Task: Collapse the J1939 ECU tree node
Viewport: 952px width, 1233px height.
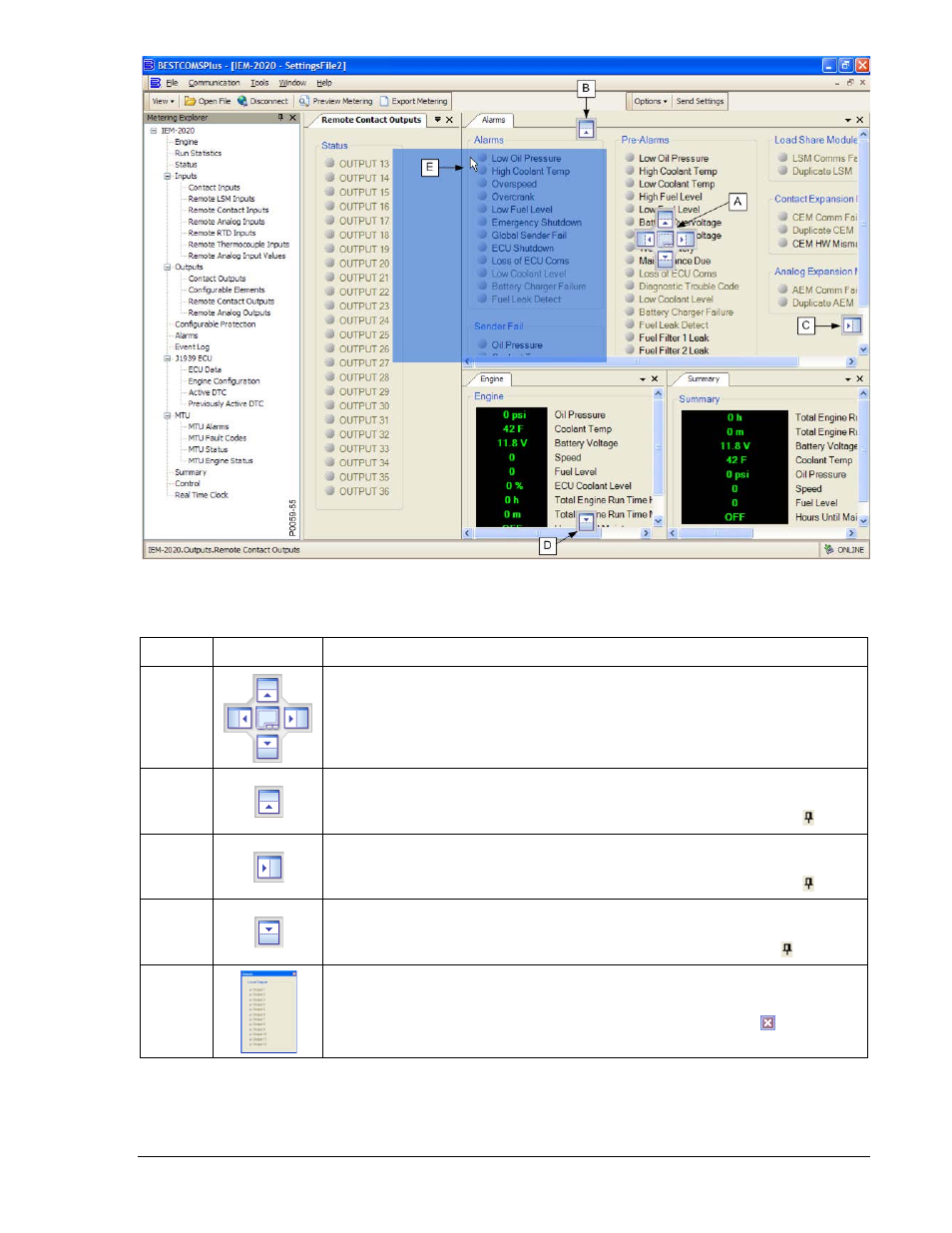Action: (x=168, y=358)
